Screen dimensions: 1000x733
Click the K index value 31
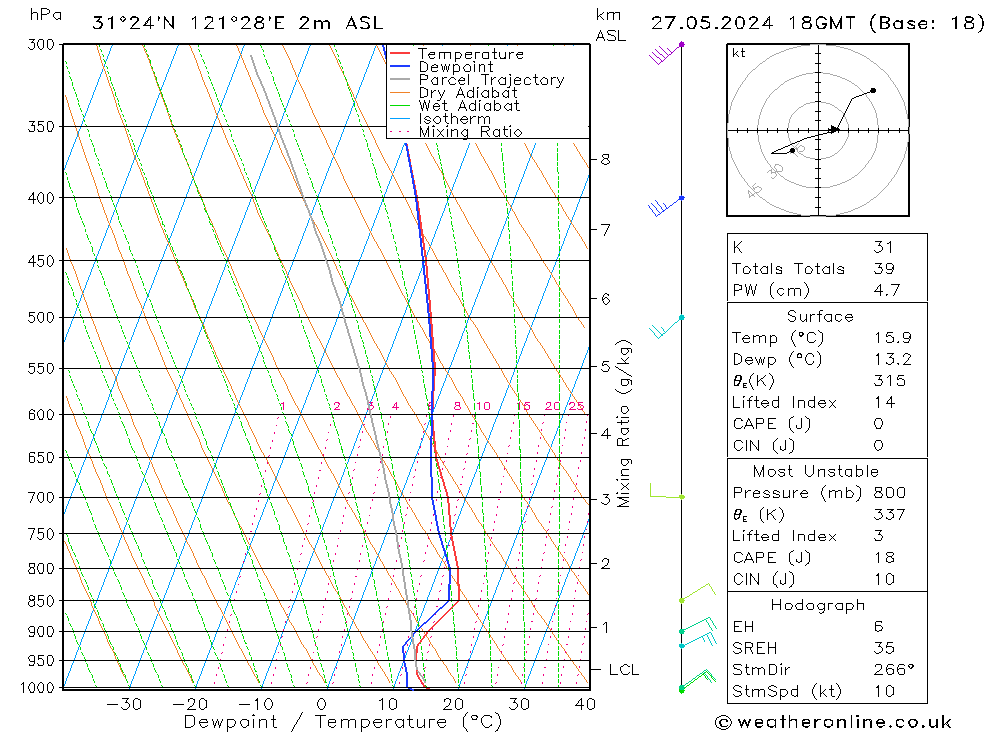pos(883,247)
